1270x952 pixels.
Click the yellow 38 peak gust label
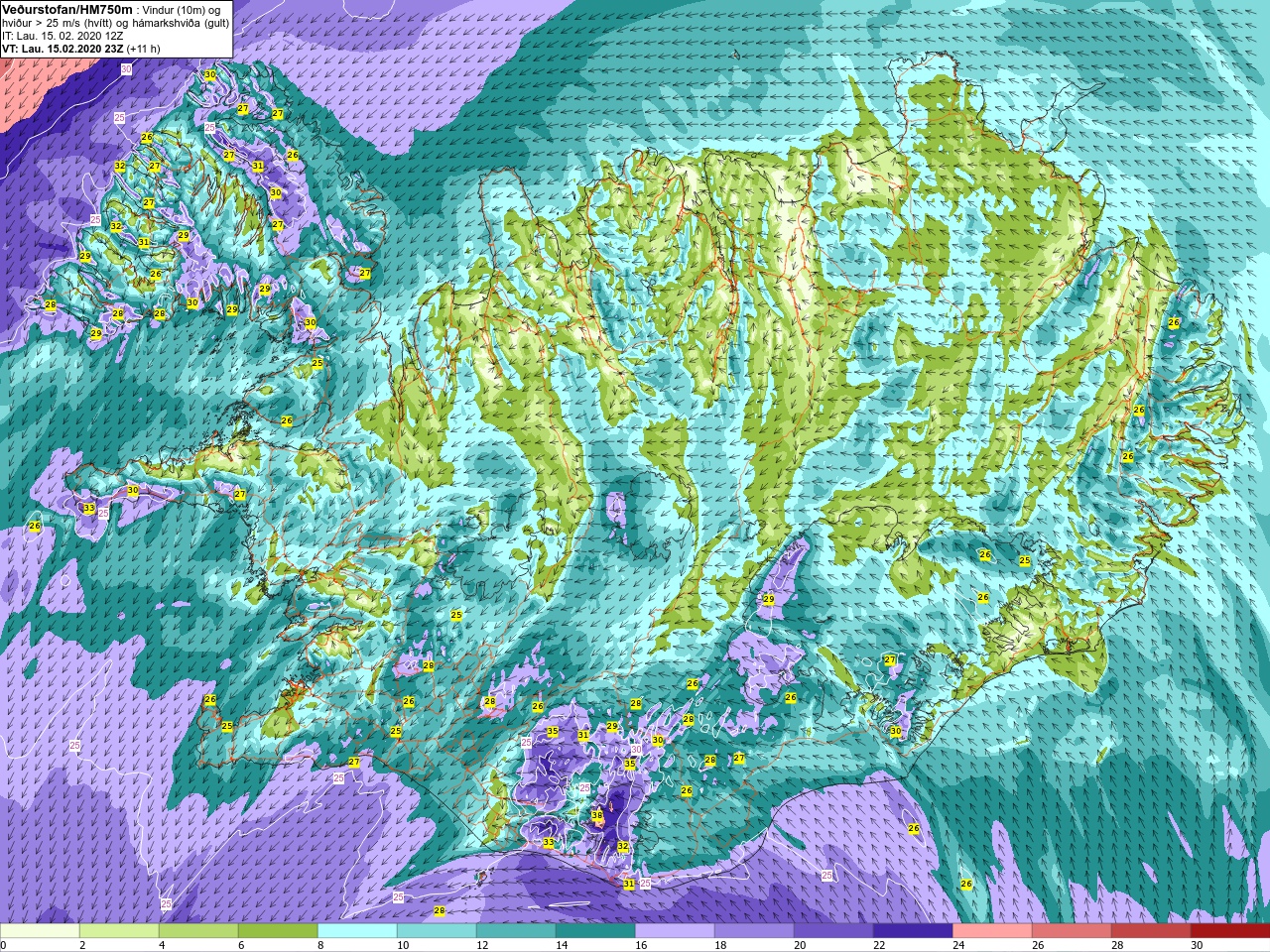coord(597,816)
